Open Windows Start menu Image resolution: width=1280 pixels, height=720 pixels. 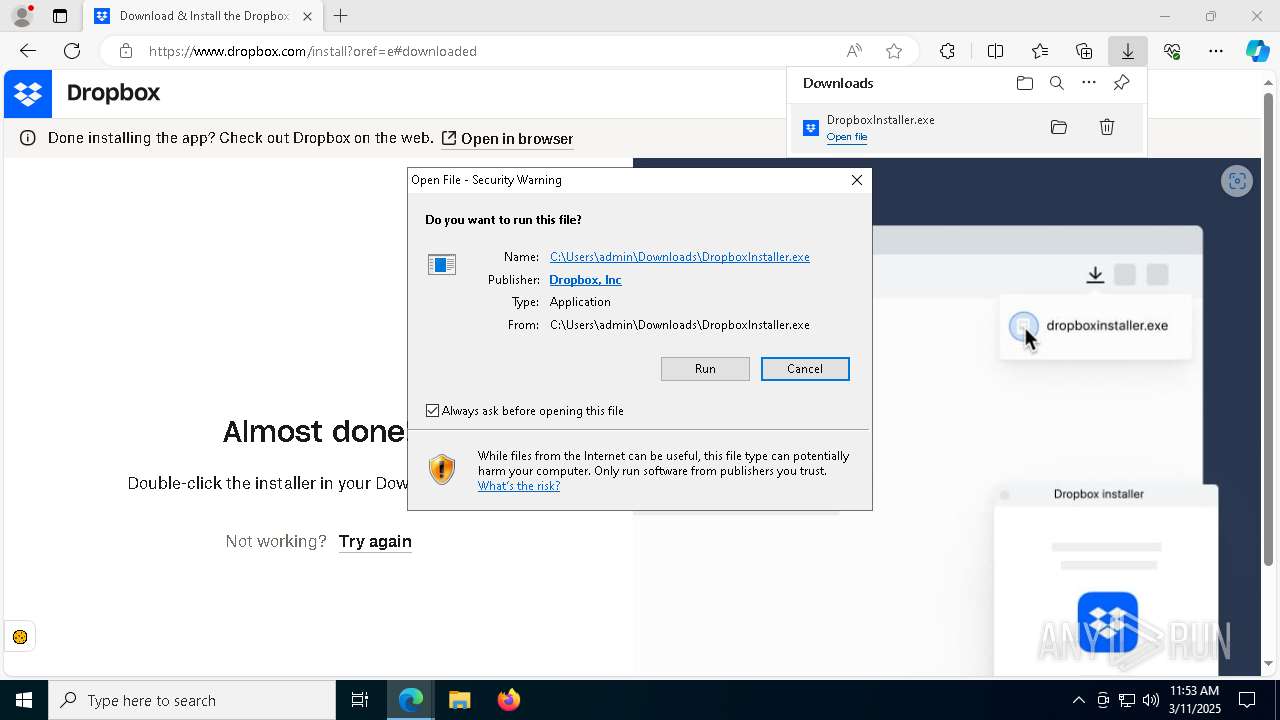[24, 700]
